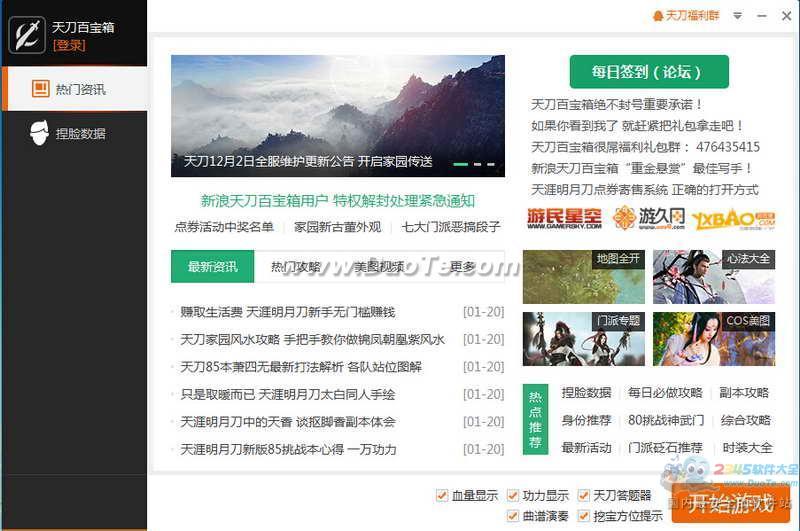Click the 登录 link under the app title
The height and width of the screenshot is (531, 800).
tap(69, 45)
